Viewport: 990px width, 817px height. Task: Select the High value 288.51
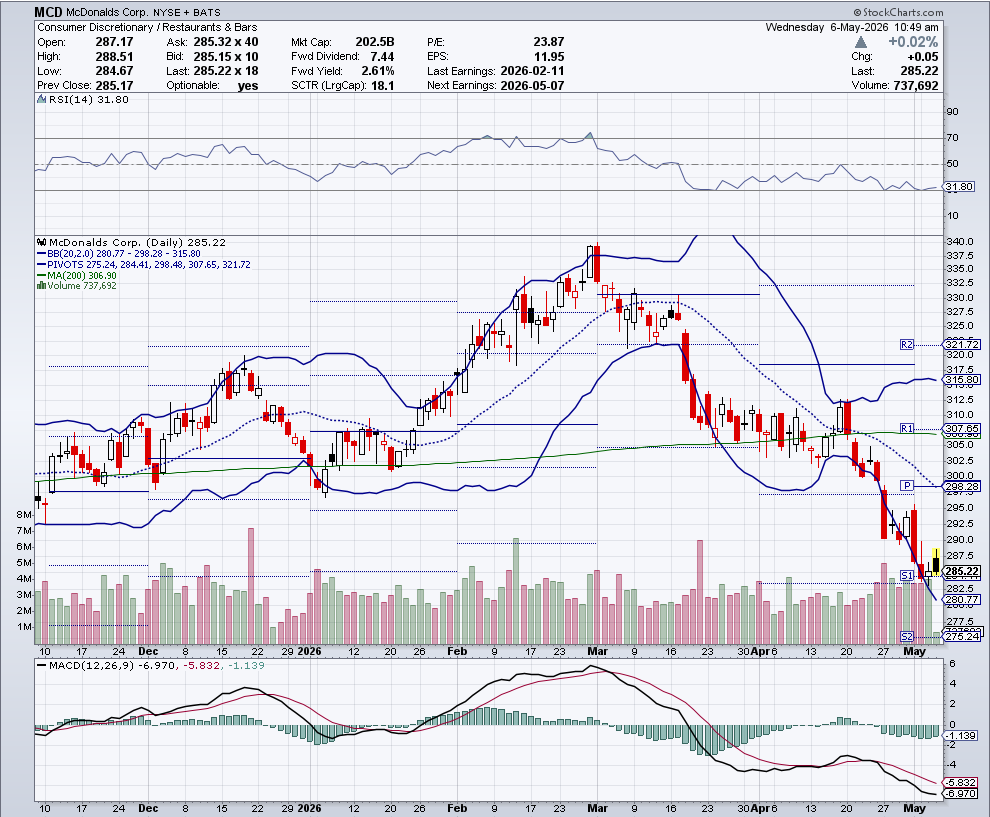coord(114,56)
